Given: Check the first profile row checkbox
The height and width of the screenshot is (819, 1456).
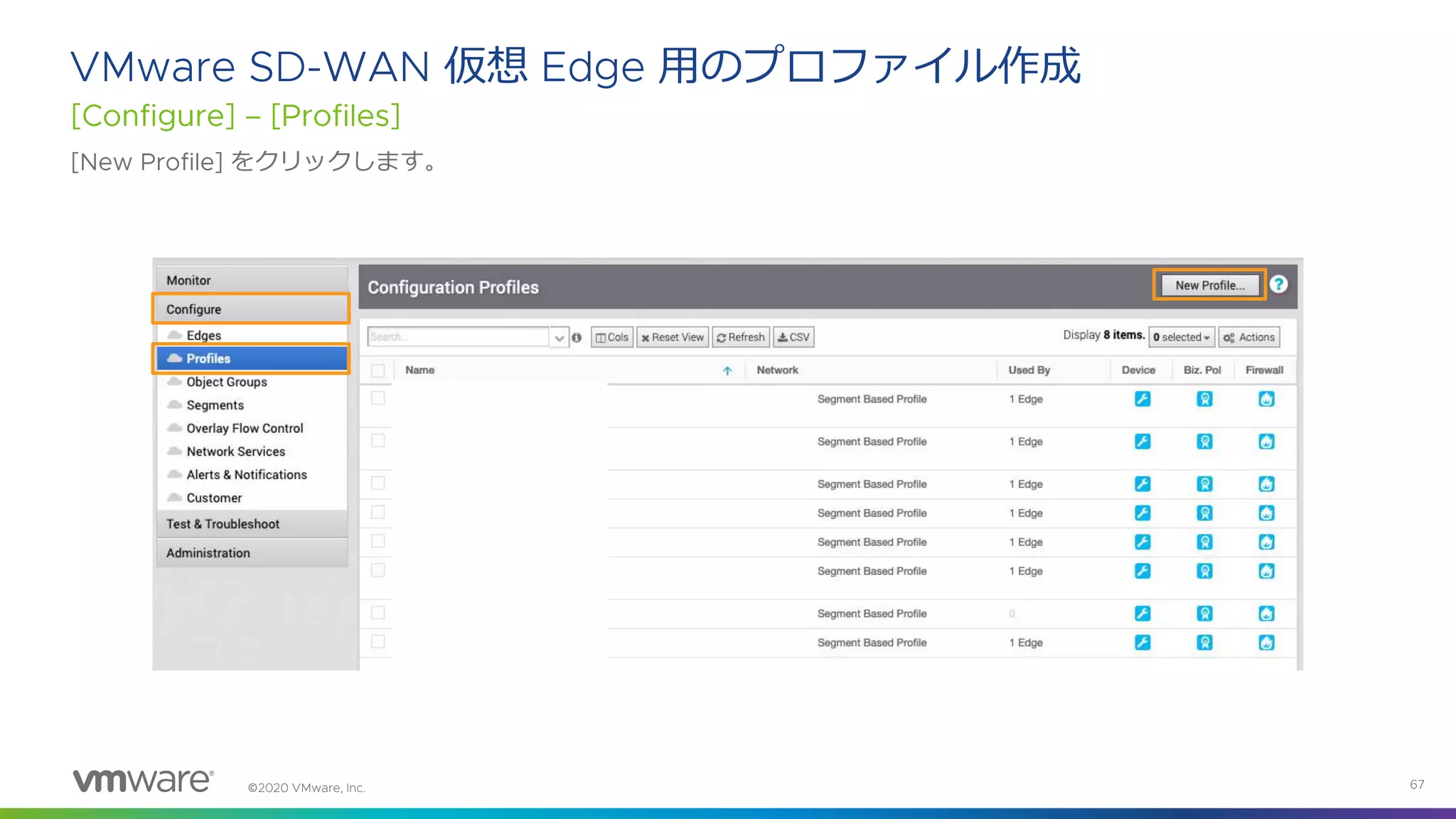Looking at the screenshot, I should (378, 398).
